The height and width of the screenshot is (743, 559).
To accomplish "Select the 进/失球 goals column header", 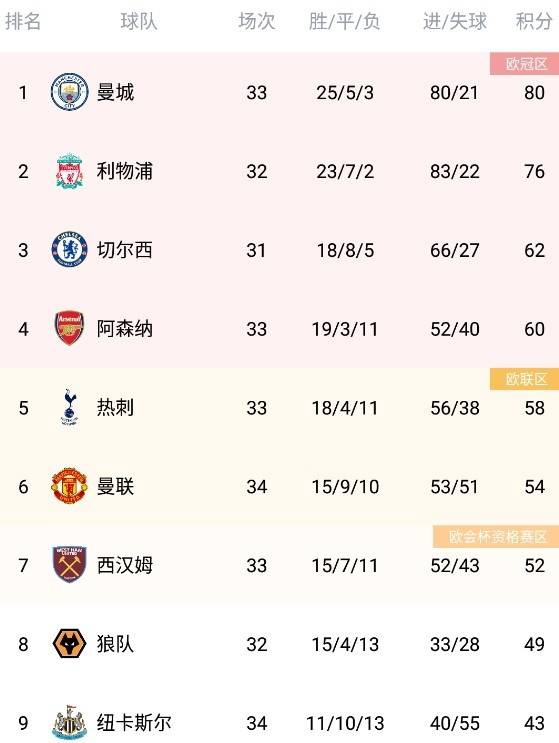I will 455,21.
